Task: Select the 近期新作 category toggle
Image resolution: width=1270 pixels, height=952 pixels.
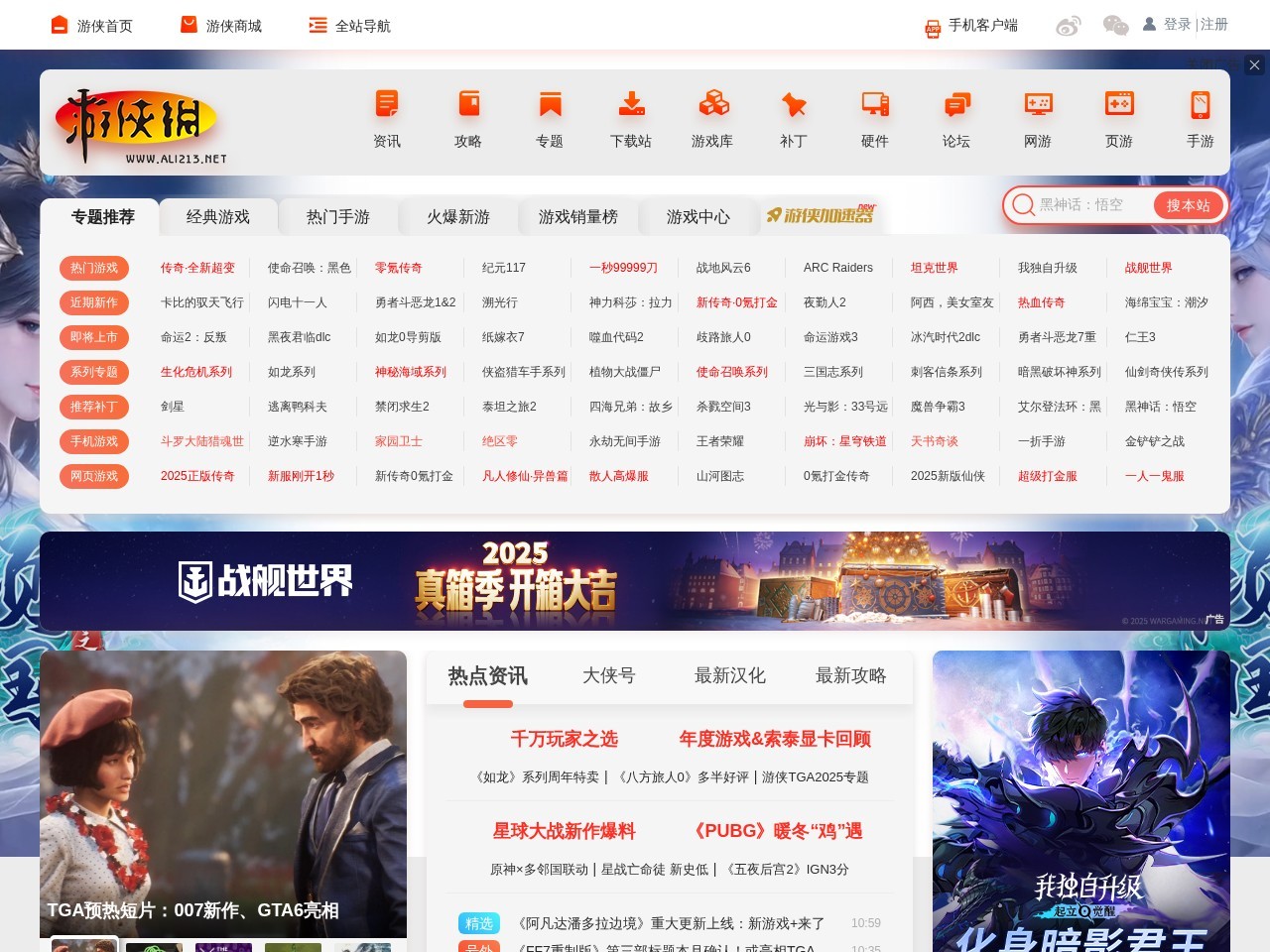Action: 94,302
